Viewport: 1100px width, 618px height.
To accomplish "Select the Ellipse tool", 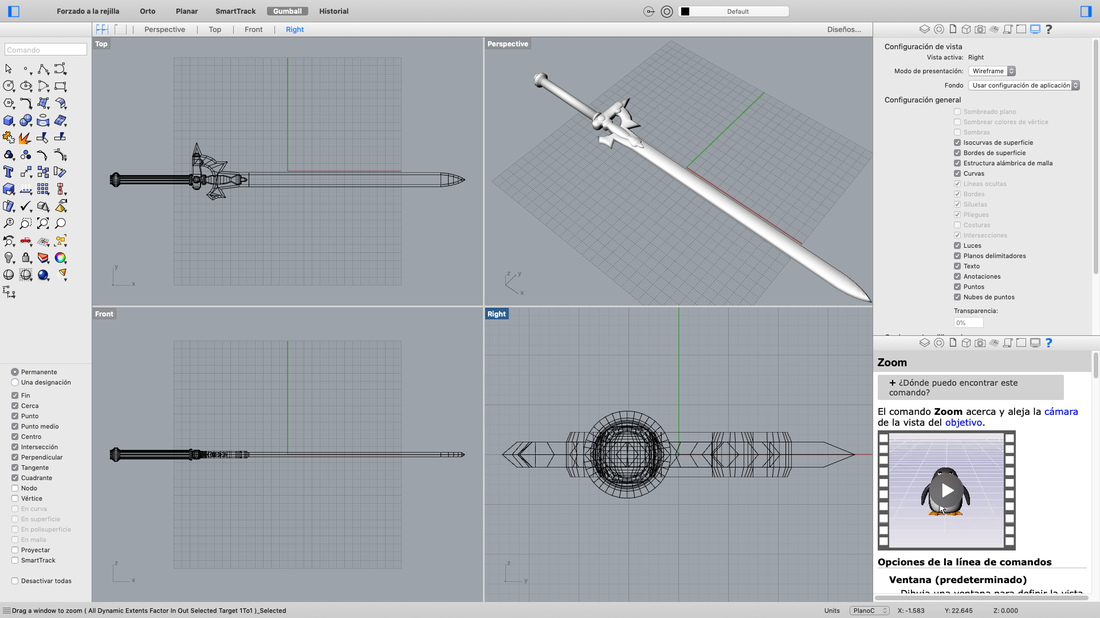I will tap(26, 86).
